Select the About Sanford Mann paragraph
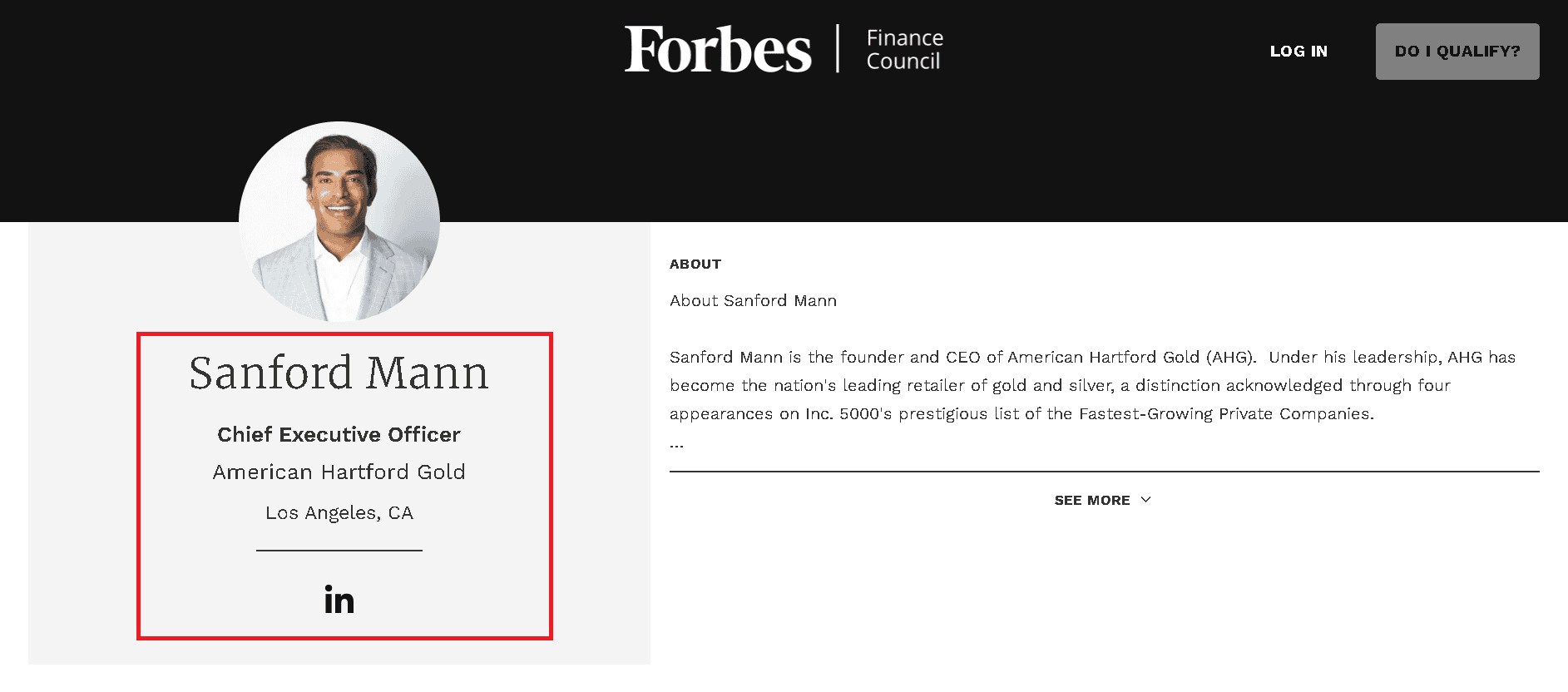The height and width of the screenshot is (692, 1568). pos(753,300)
